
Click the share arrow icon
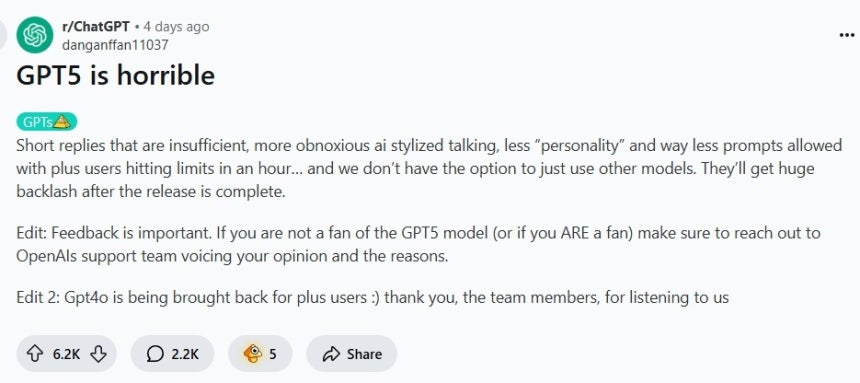point(331,354)
